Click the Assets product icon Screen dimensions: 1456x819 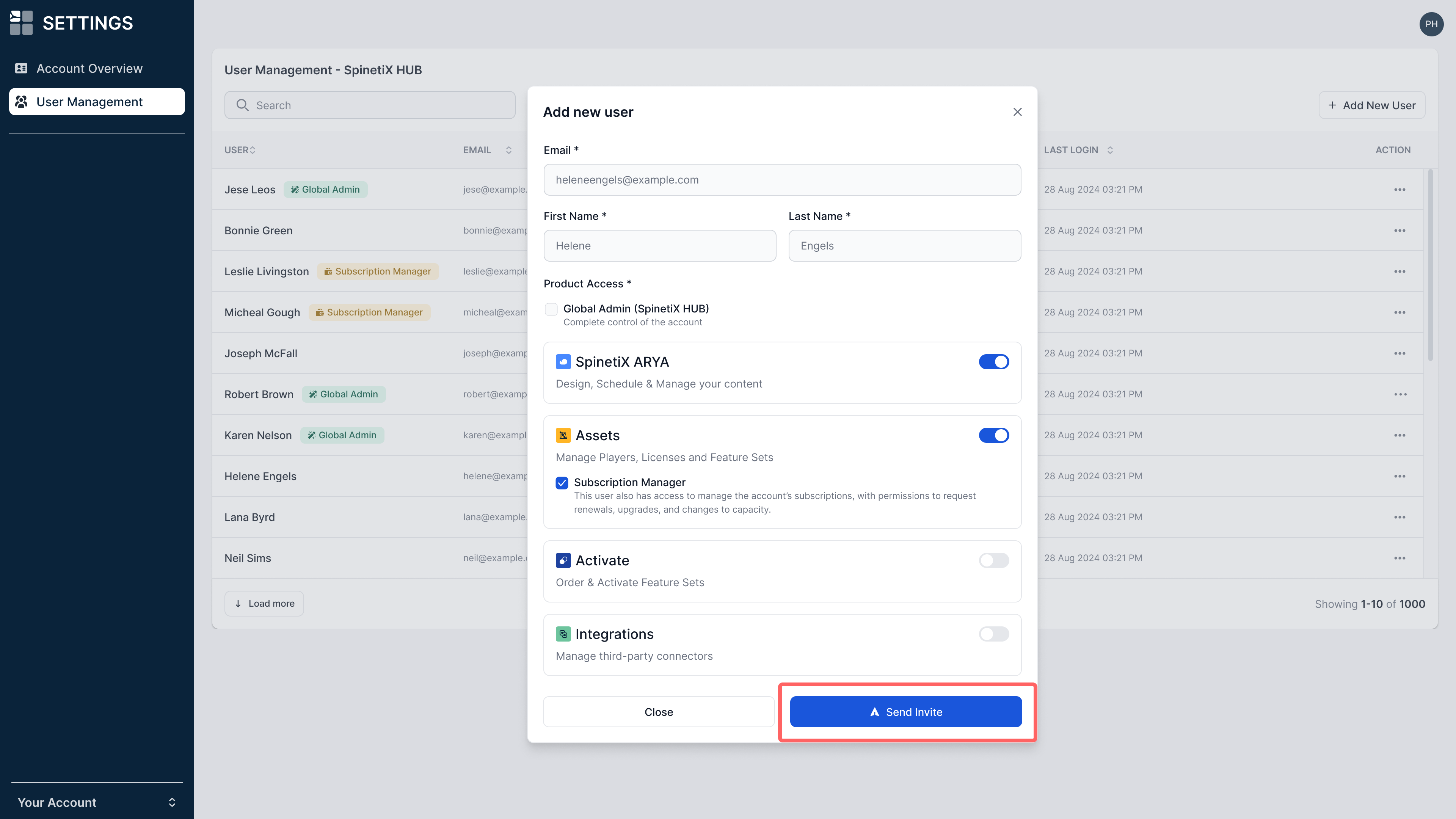click(563, 435)
